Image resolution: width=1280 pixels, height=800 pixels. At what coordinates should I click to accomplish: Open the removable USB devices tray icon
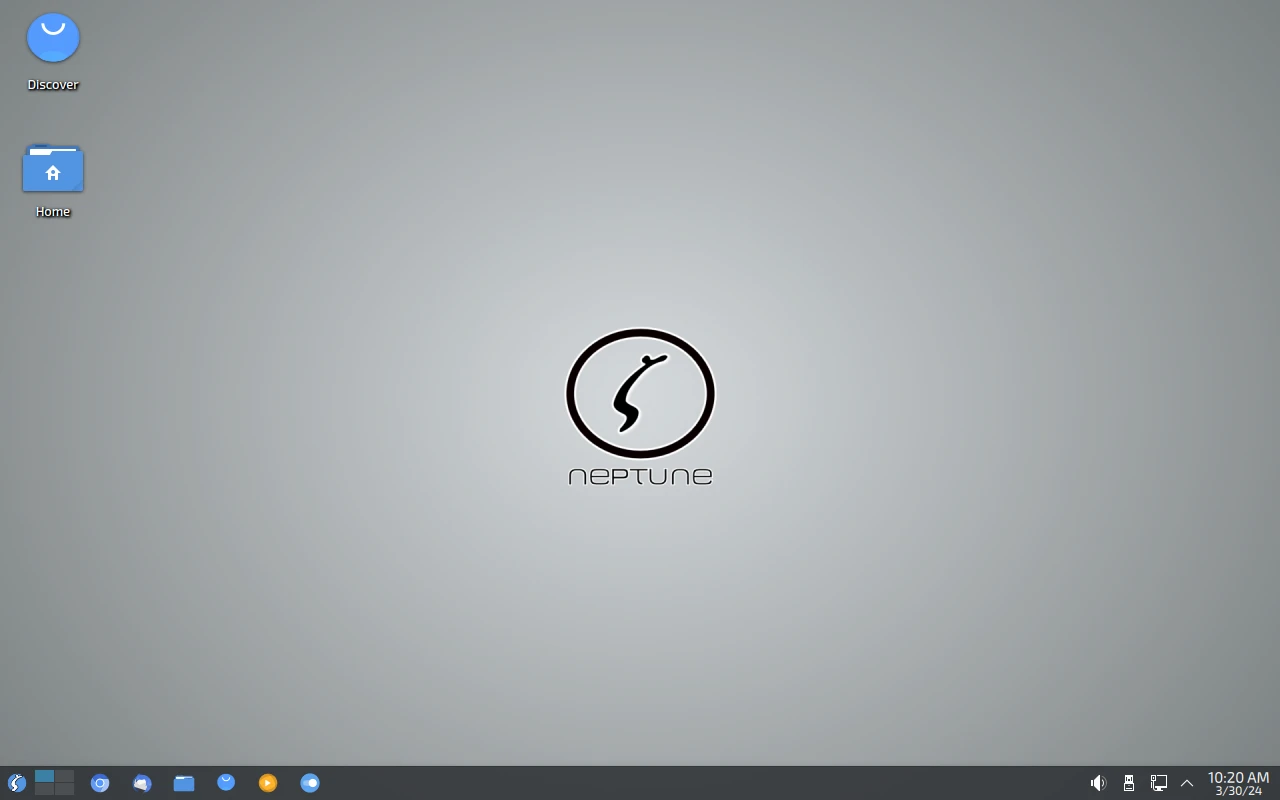tap(1128, 783)
